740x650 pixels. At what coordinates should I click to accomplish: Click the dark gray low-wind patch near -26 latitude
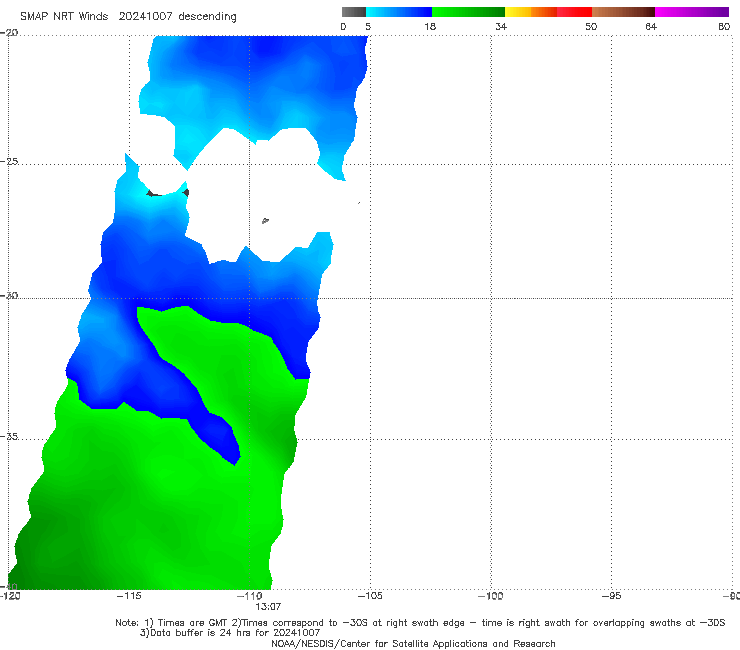point(153,193)
